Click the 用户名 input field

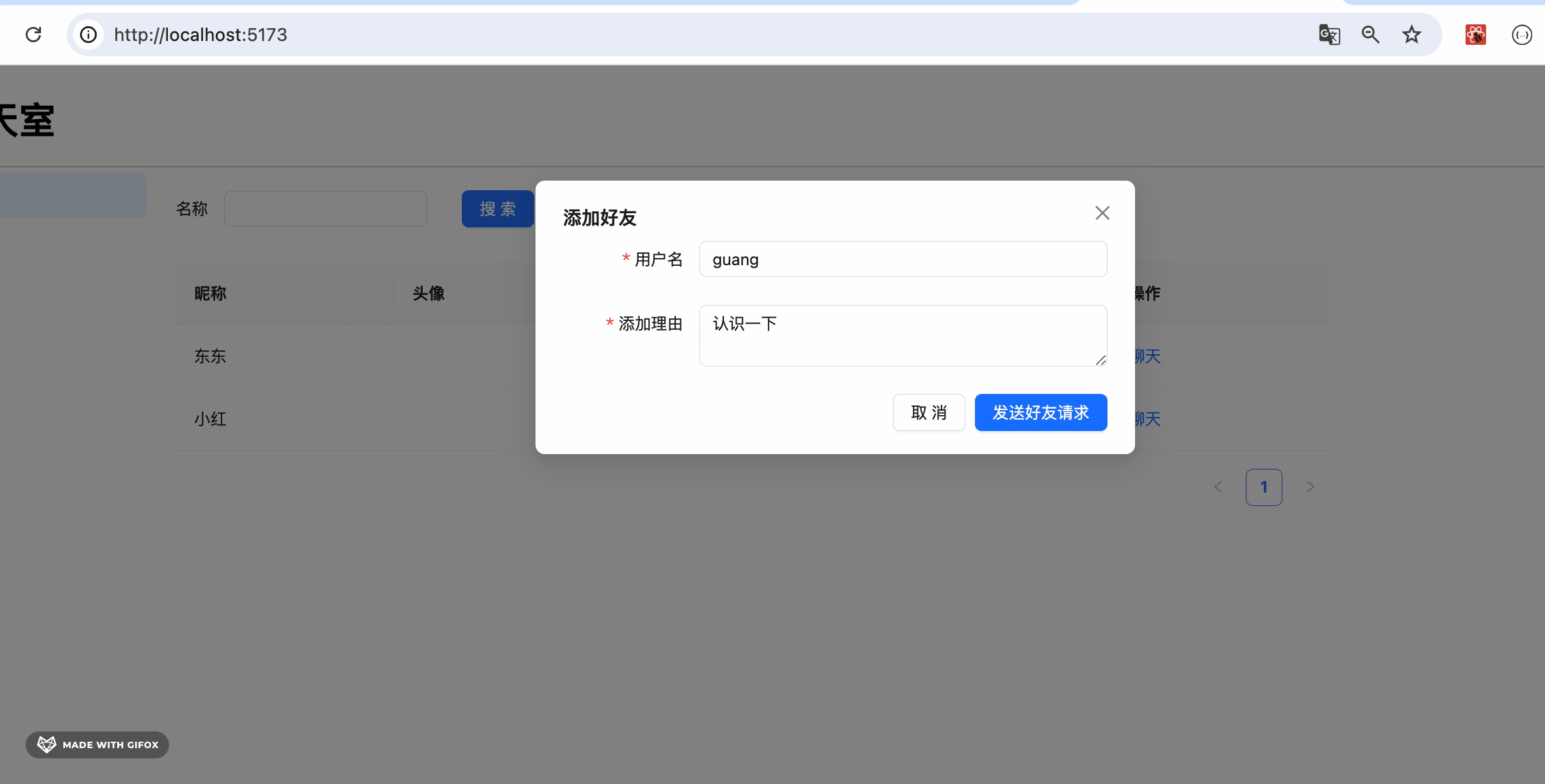tap(903, 259)
